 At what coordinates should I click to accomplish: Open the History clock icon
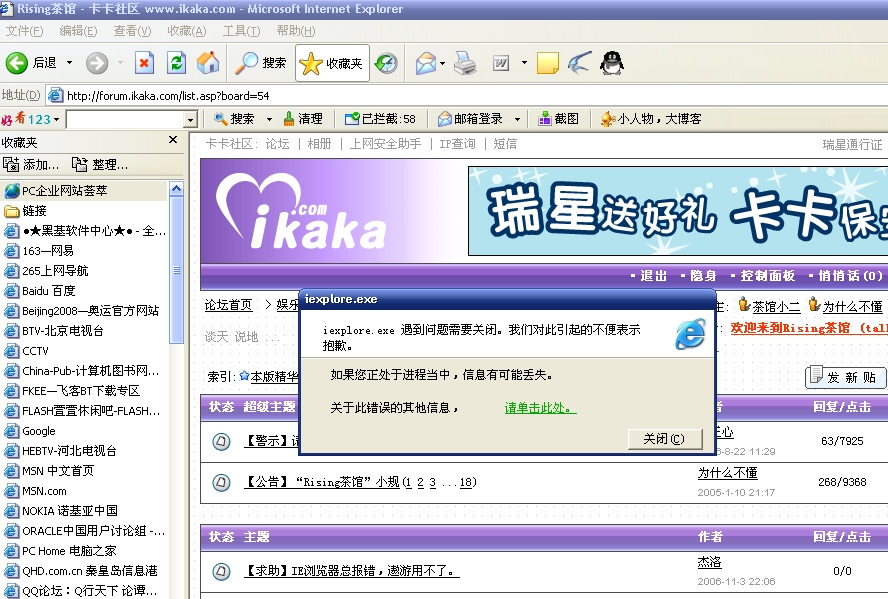click(386, 63)
